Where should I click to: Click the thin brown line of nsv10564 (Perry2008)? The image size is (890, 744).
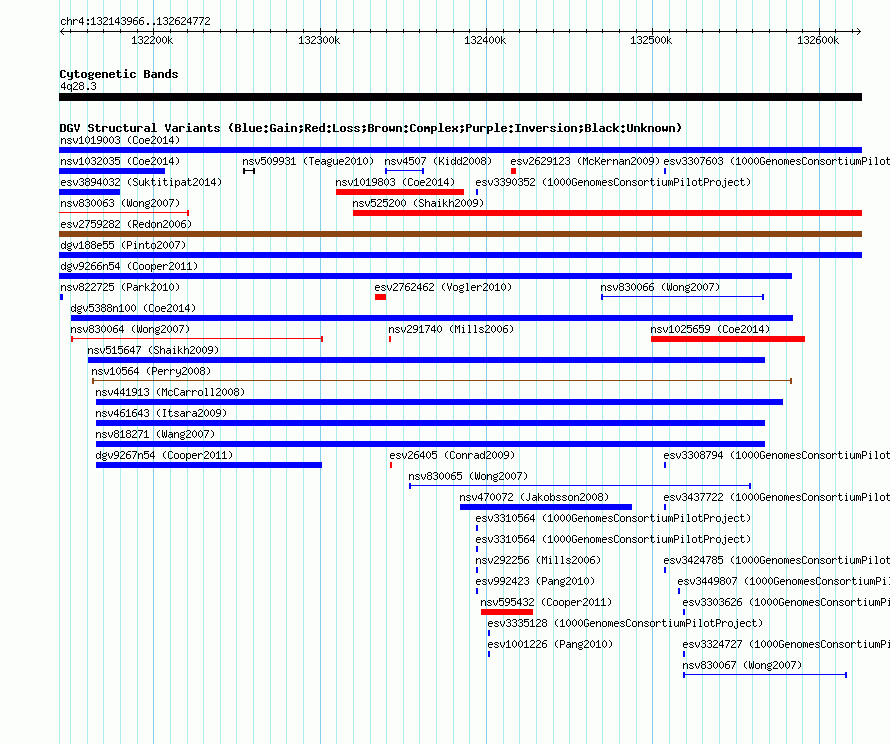point(442,381)
